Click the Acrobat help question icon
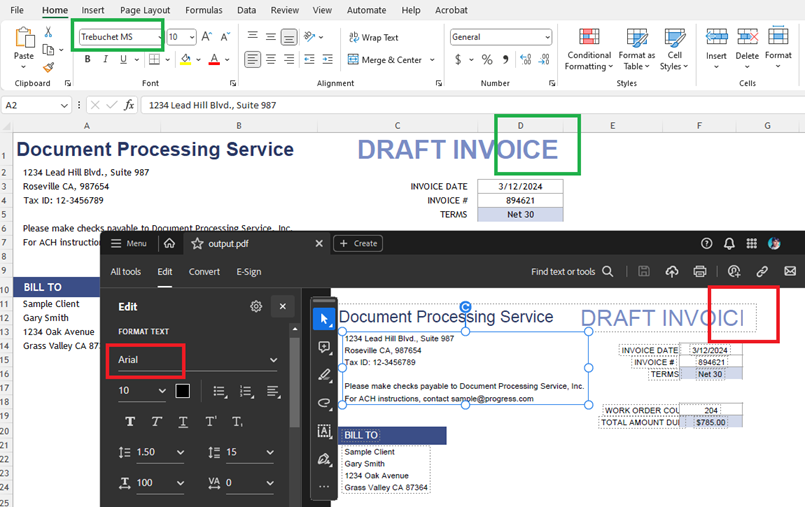The image size is (805, 507). tap(706, 243)
